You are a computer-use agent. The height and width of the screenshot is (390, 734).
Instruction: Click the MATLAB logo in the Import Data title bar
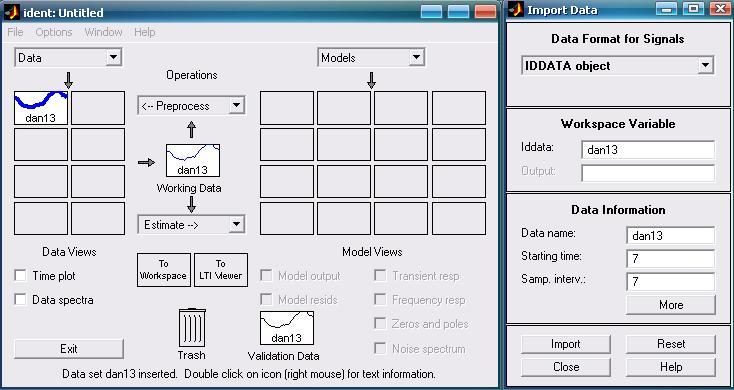point(516,10)
